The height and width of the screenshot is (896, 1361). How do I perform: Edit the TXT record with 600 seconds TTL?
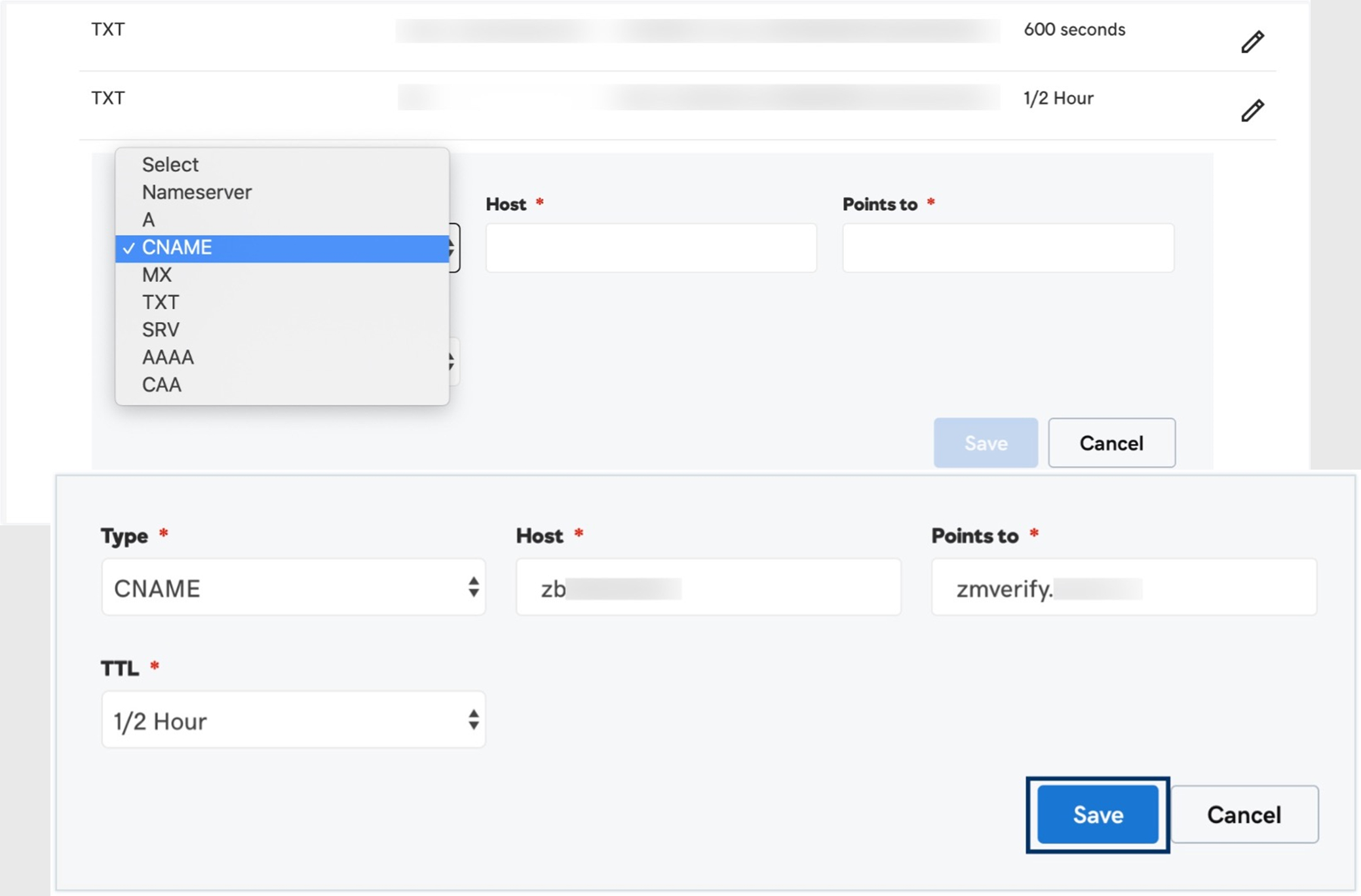pyautogui.click(x=1252, y=42)
